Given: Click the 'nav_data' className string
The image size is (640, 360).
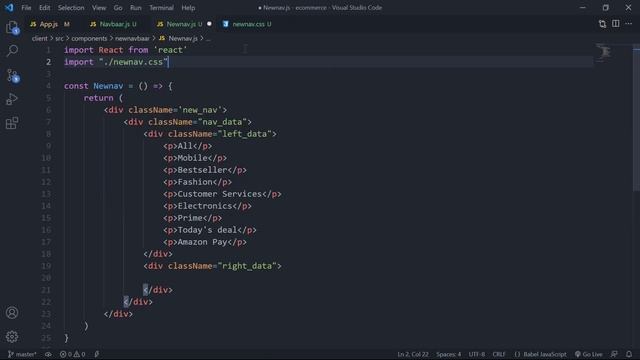Looking at the screenshot, I should pos(222,122).
